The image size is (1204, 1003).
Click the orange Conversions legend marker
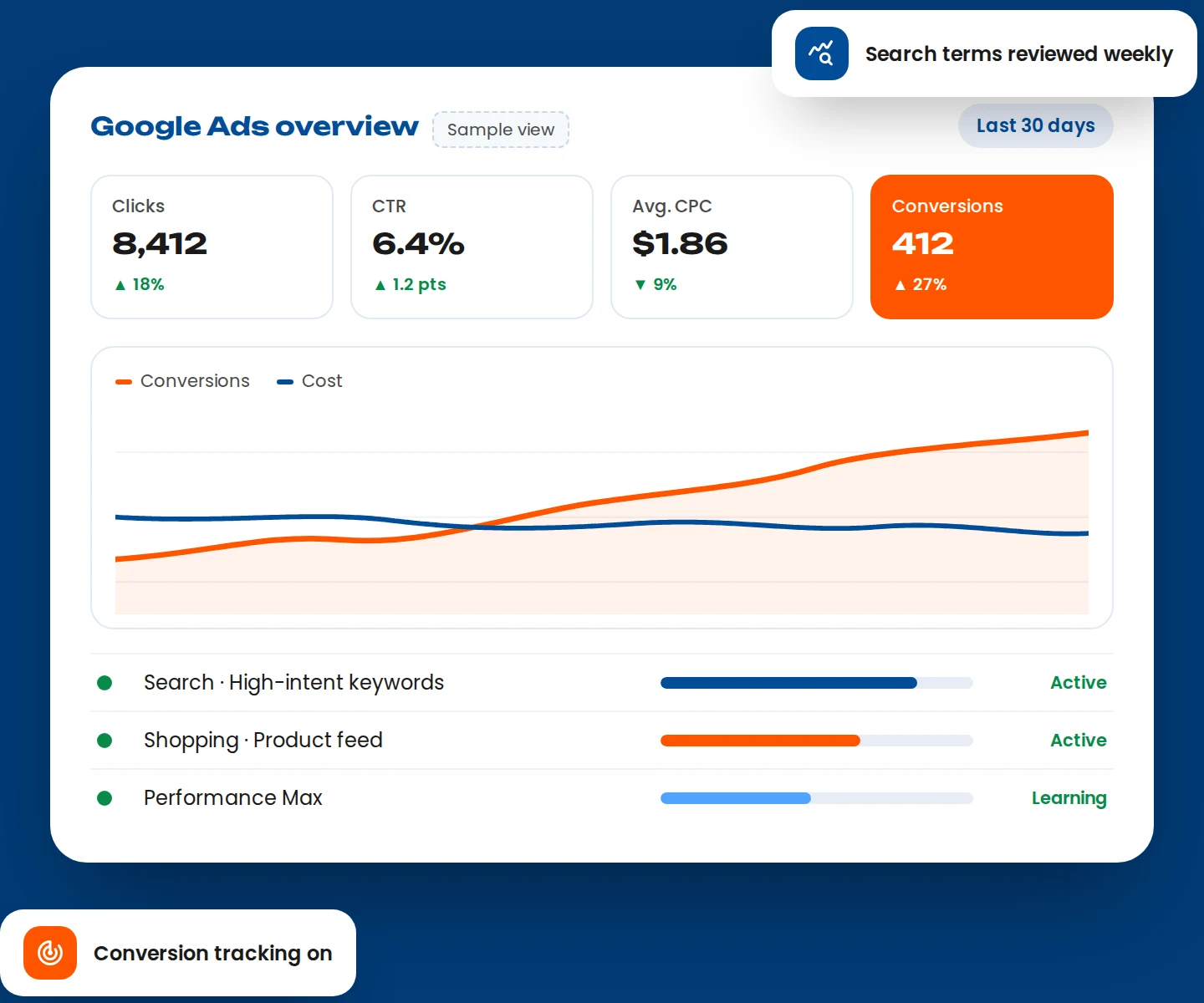tap(124, 382)
